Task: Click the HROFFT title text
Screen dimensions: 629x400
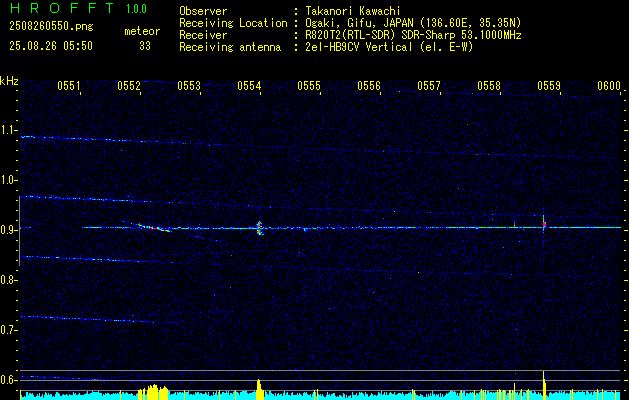Action: [63, 8]
